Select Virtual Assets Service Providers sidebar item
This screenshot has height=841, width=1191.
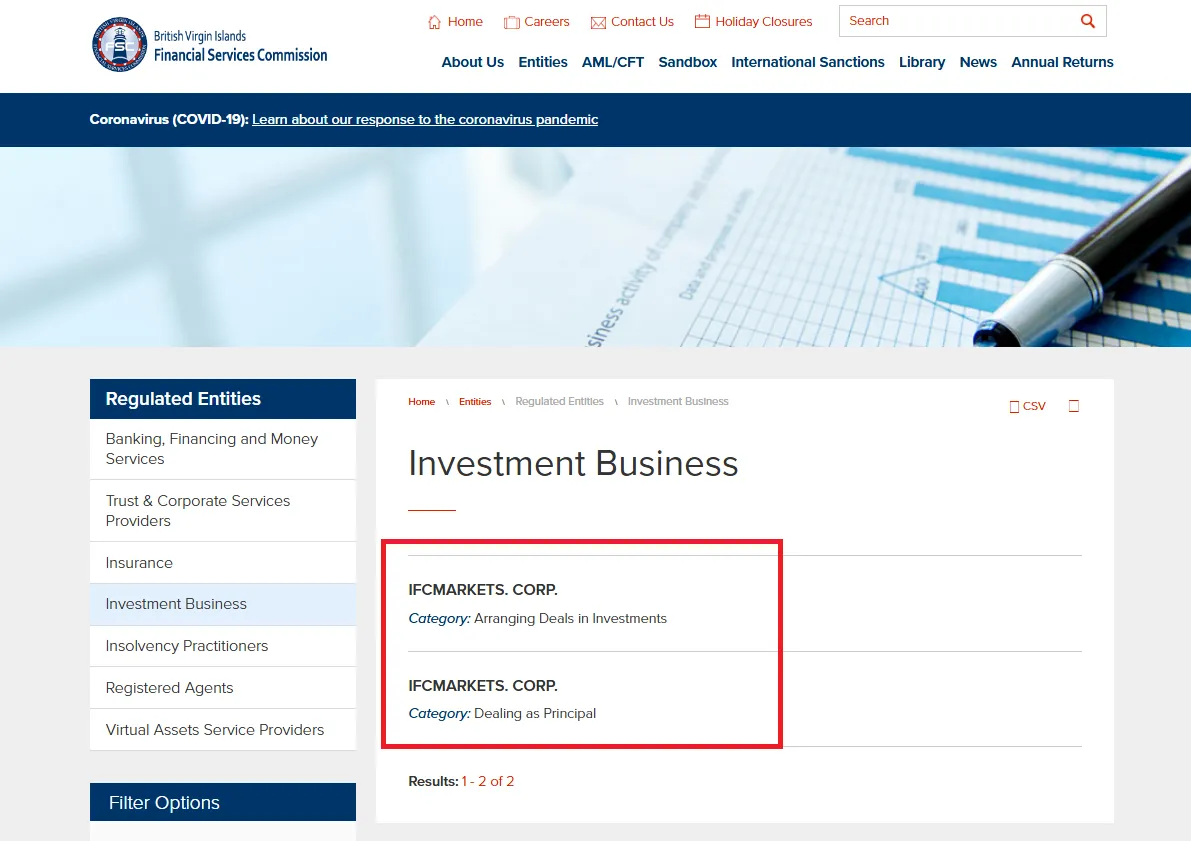point(215,730)
